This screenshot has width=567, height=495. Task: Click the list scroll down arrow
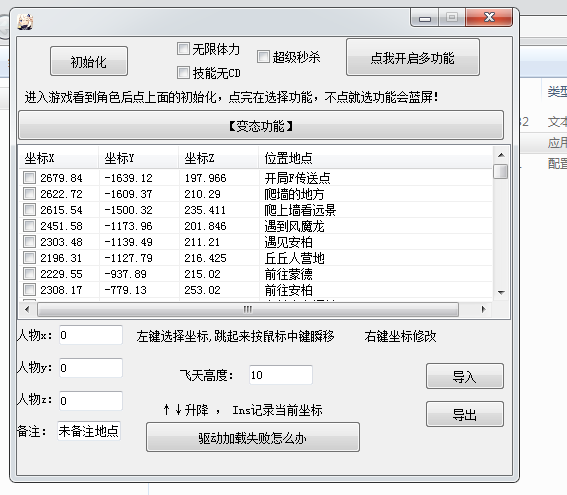(x=501, y=292)
